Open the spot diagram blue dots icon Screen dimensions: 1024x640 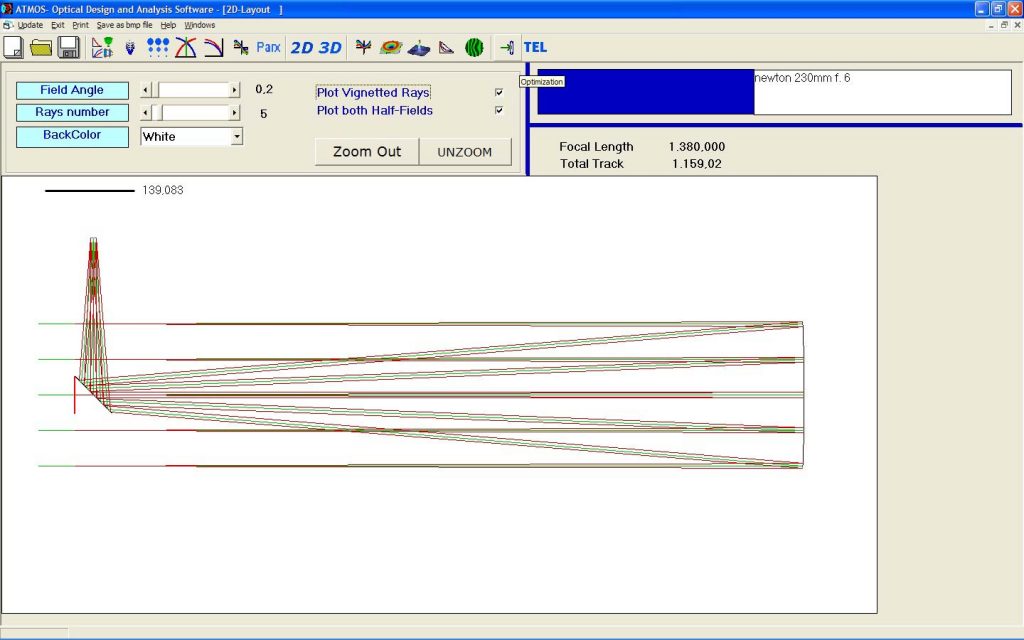pyautogui.click(x=158, y=47)
